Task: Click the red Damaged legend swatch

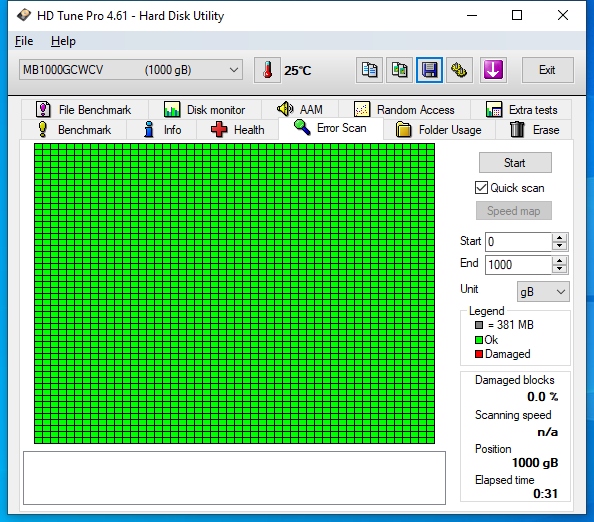Action: 479,354
